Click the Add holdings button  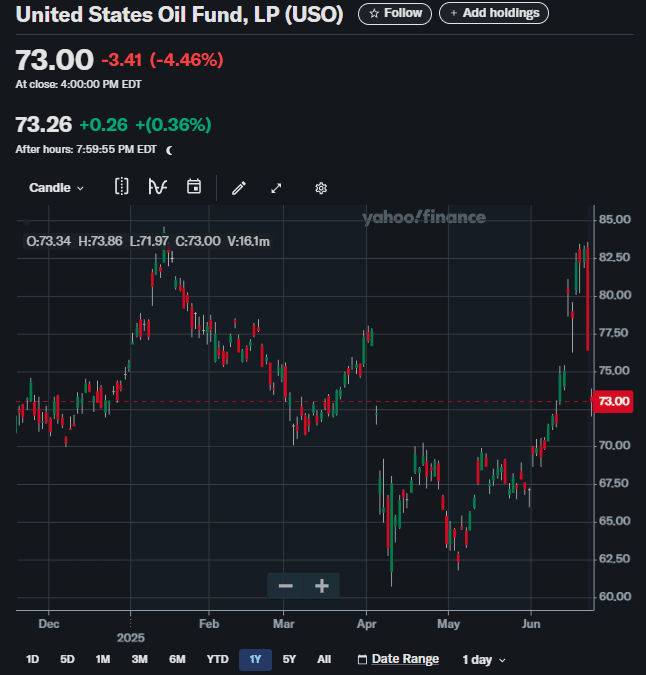pos(494,13)
